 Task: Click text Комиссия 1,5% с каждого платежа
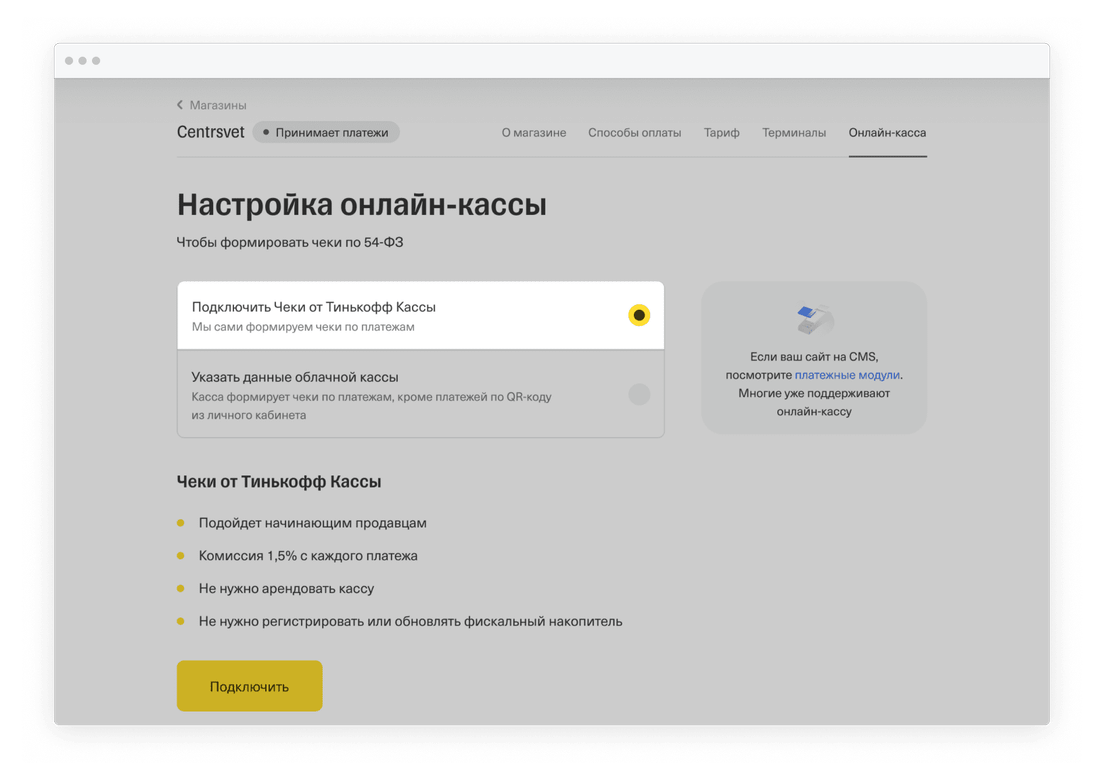[308, 556]
